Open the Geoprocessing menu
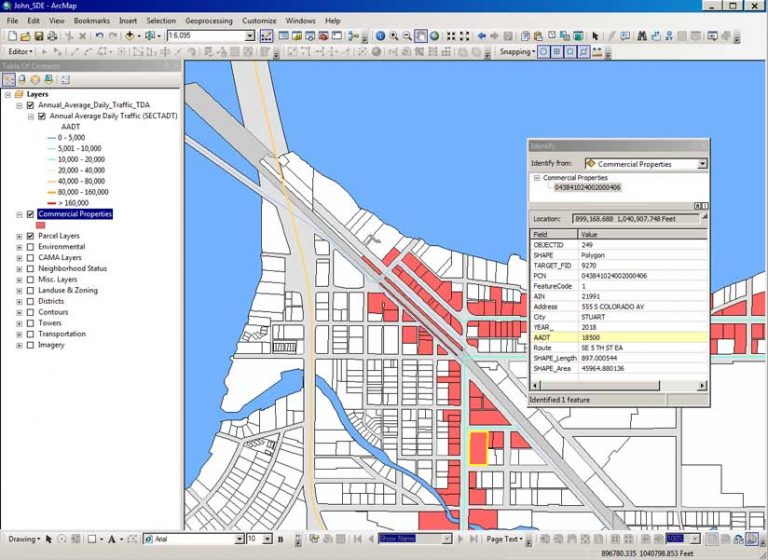This screenshot has height=560, width=768. (x=208, y=20)
